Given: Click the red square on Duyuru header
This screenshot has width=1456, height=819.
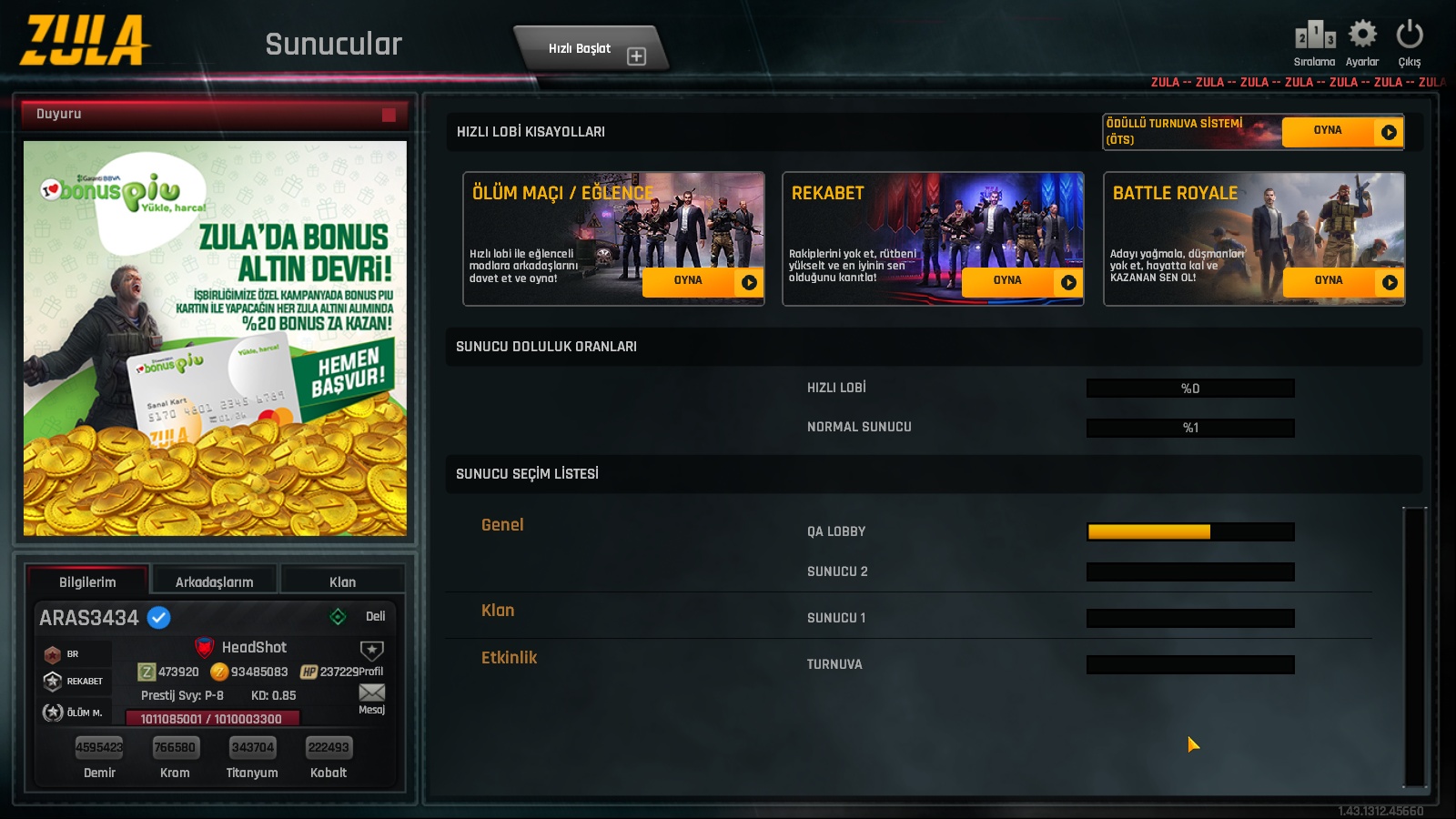Looking at the screenshot, I should (389, 115).
